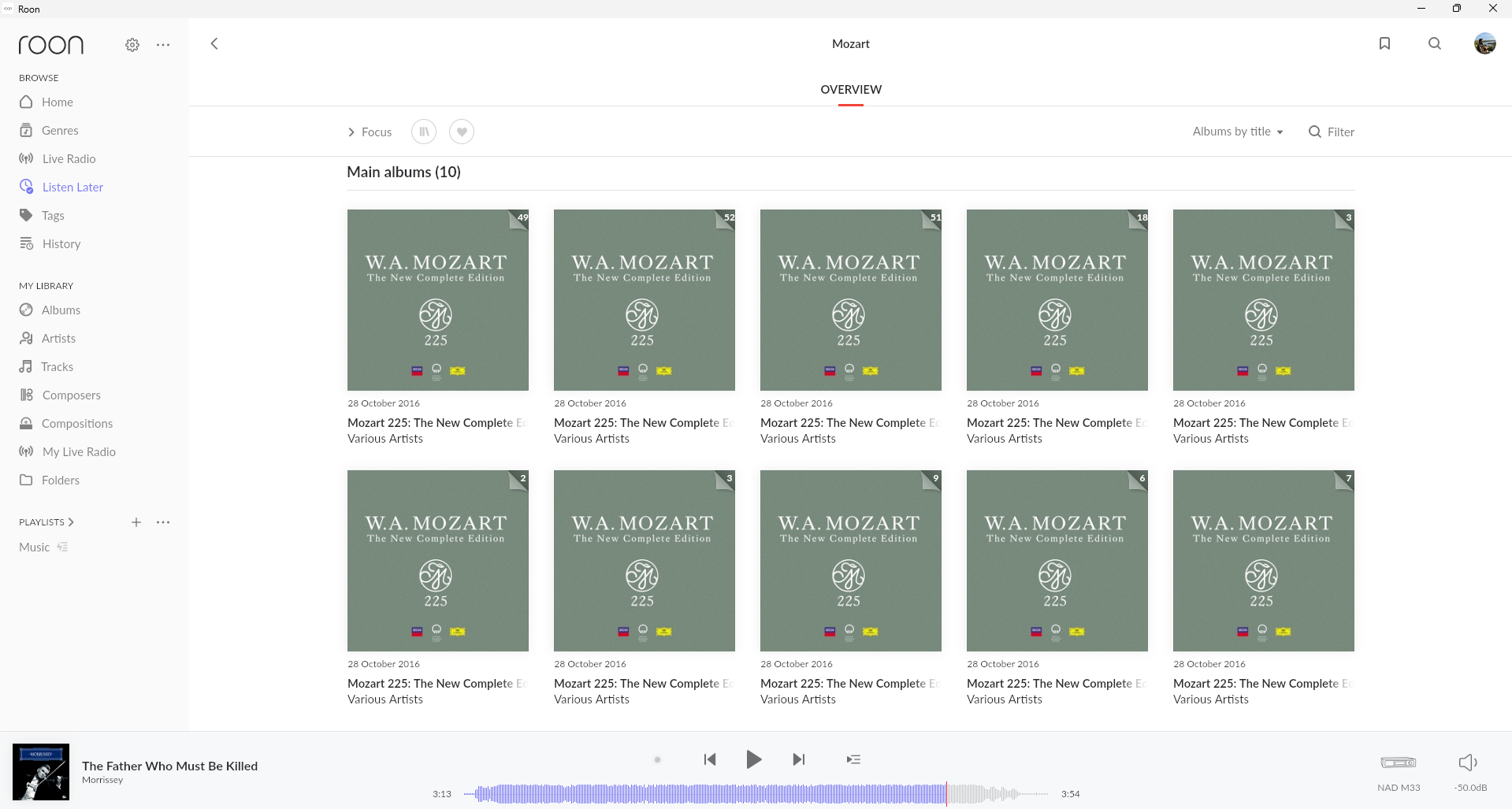Open the play queue icon
Viewport: 1512px width, 809px height.
click(x=853, y=759)
